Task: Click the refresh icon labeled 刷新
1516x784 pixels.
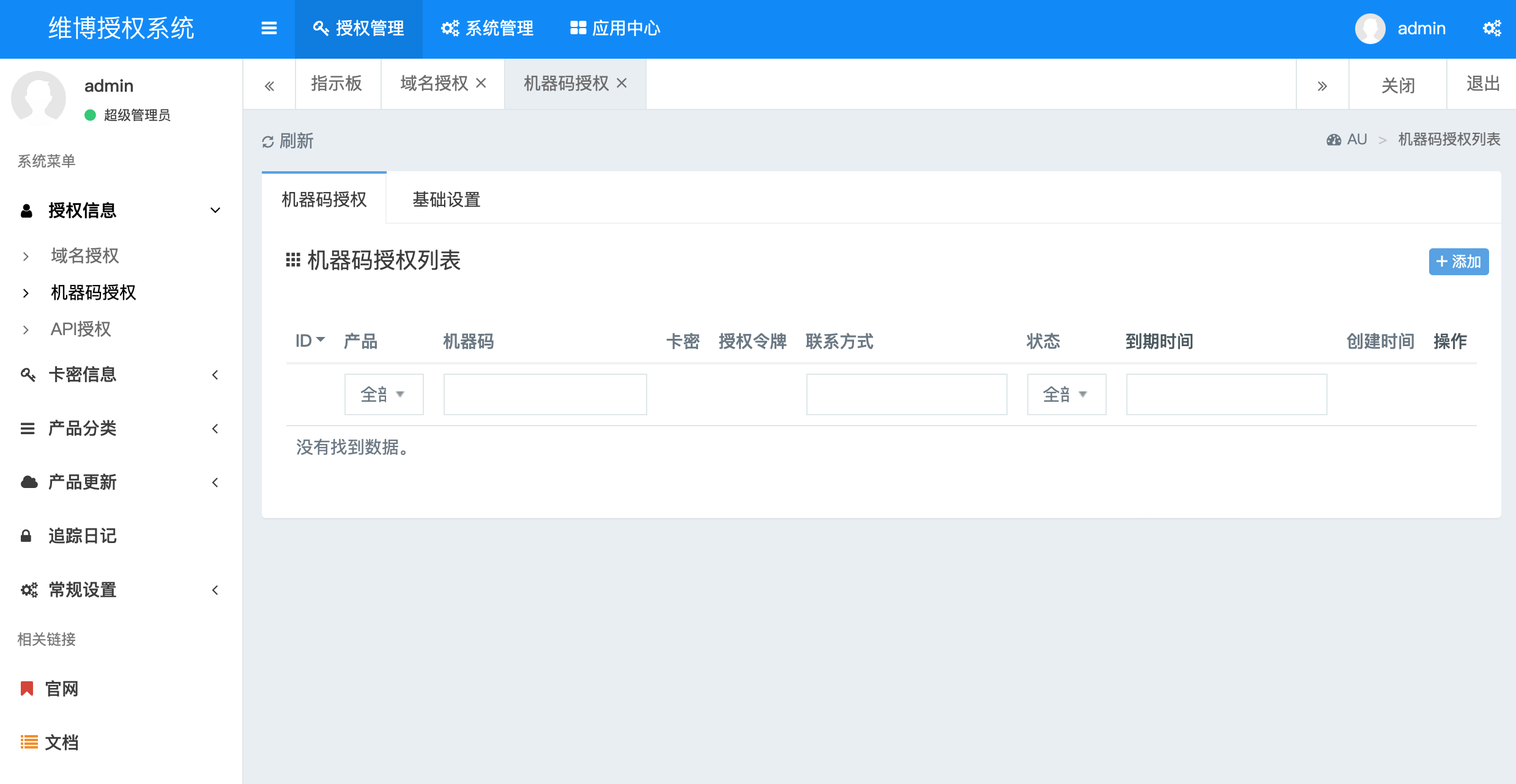Action: pyautogui.click(x=268, y=142)
